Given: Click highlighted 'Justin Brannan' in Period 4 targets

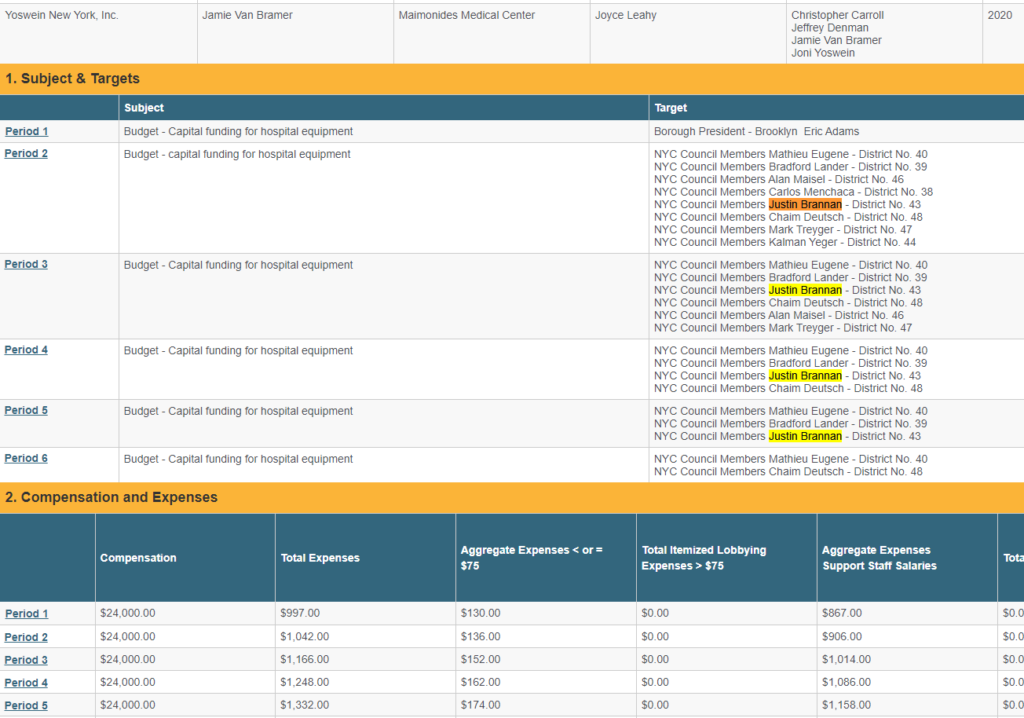Looking at the screenshot, I should 805,376.
